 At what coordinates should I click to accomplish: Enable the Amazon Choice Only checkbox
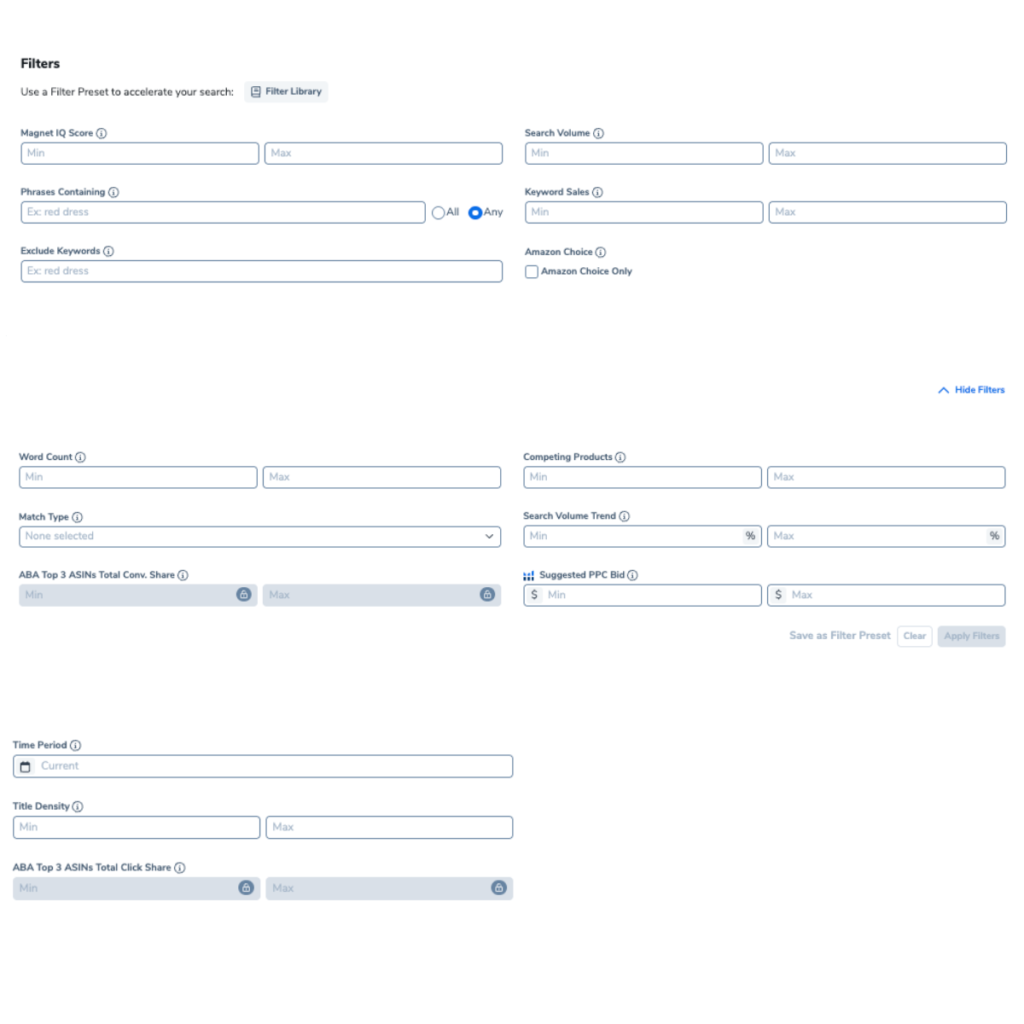click(532, 272)
